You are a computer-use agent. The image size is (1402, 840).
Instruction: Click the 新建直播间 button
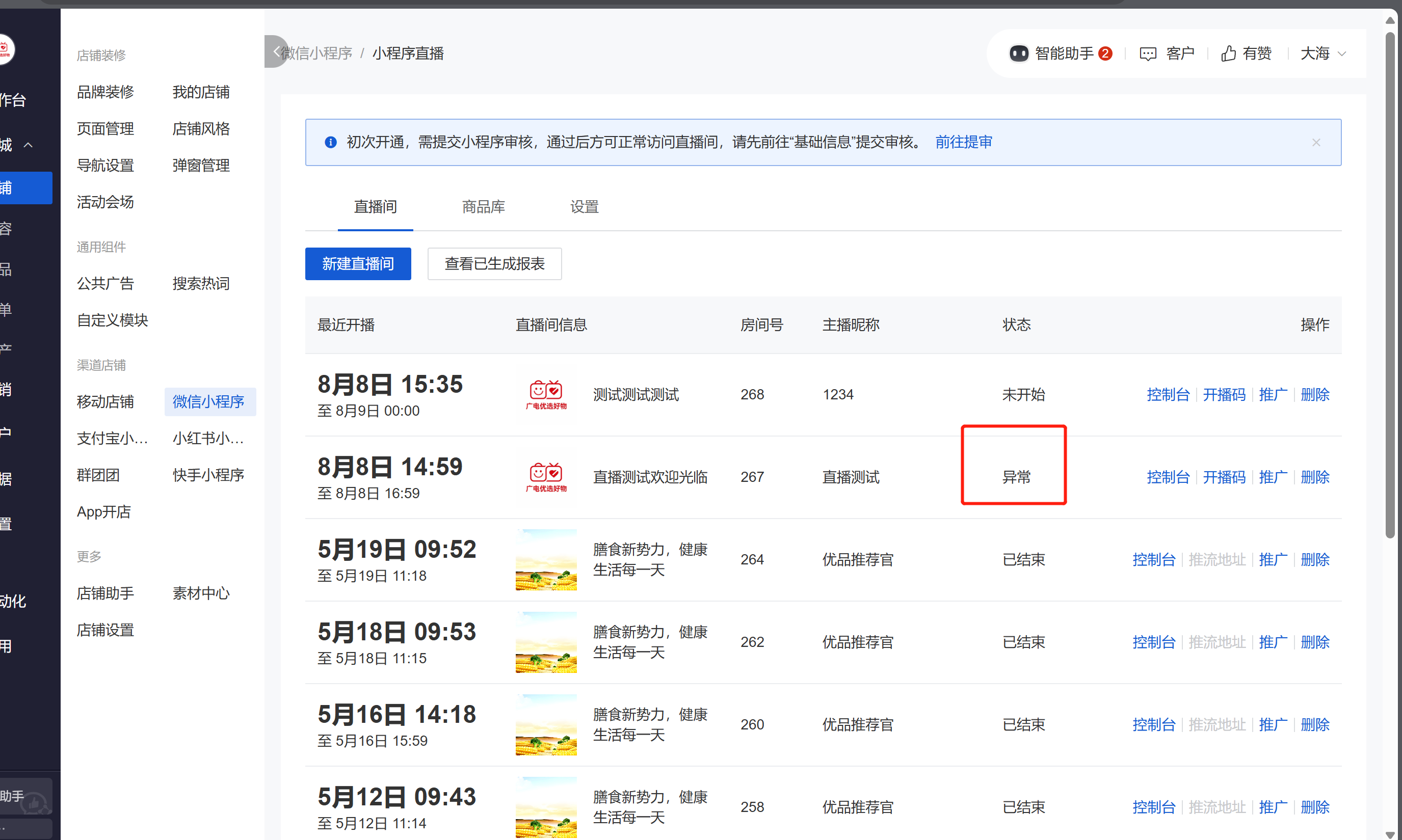358,264
